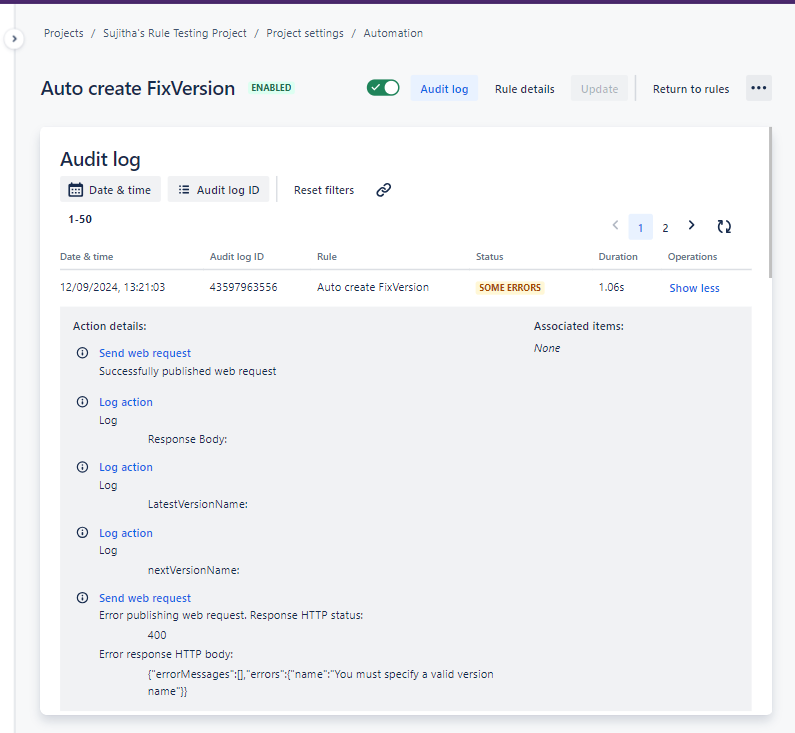Screen dimensions: 795x733
Task: Open the Project settings breadcrumb link
Action: coord(305,33)
